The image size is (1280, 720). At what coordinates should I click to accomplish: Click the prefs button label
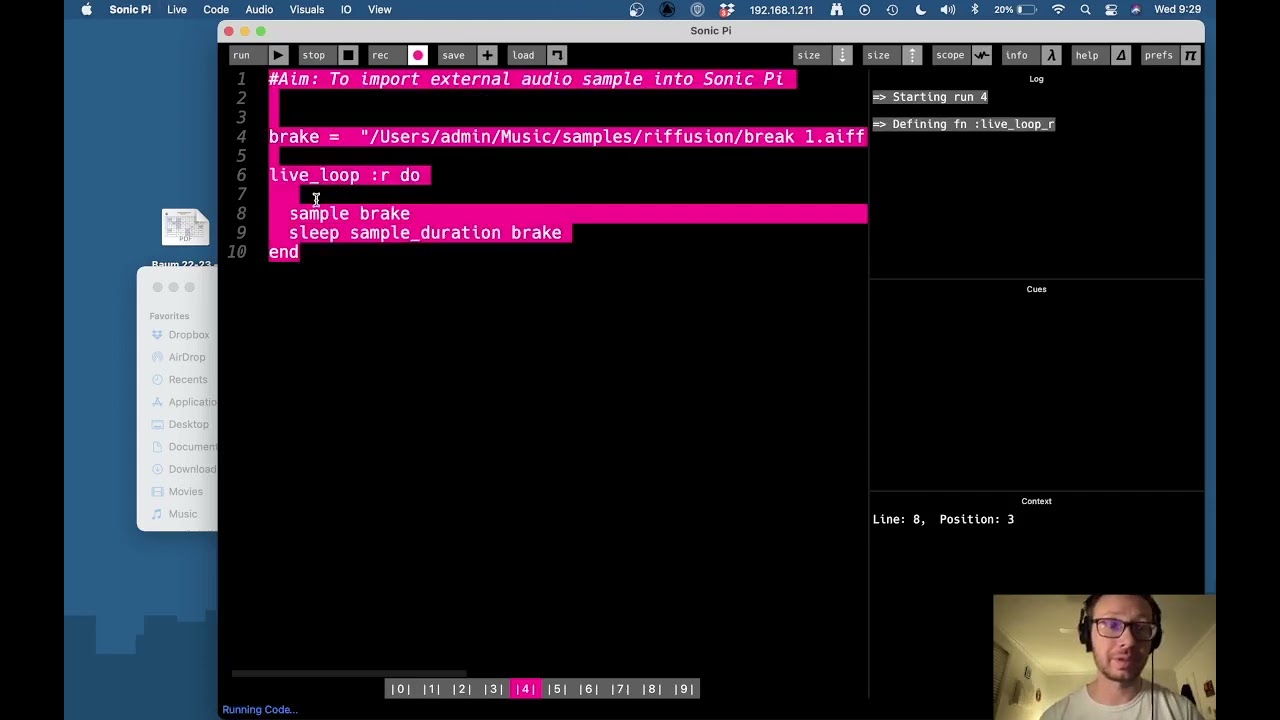pyautogui.click(x=1159, y=55)
